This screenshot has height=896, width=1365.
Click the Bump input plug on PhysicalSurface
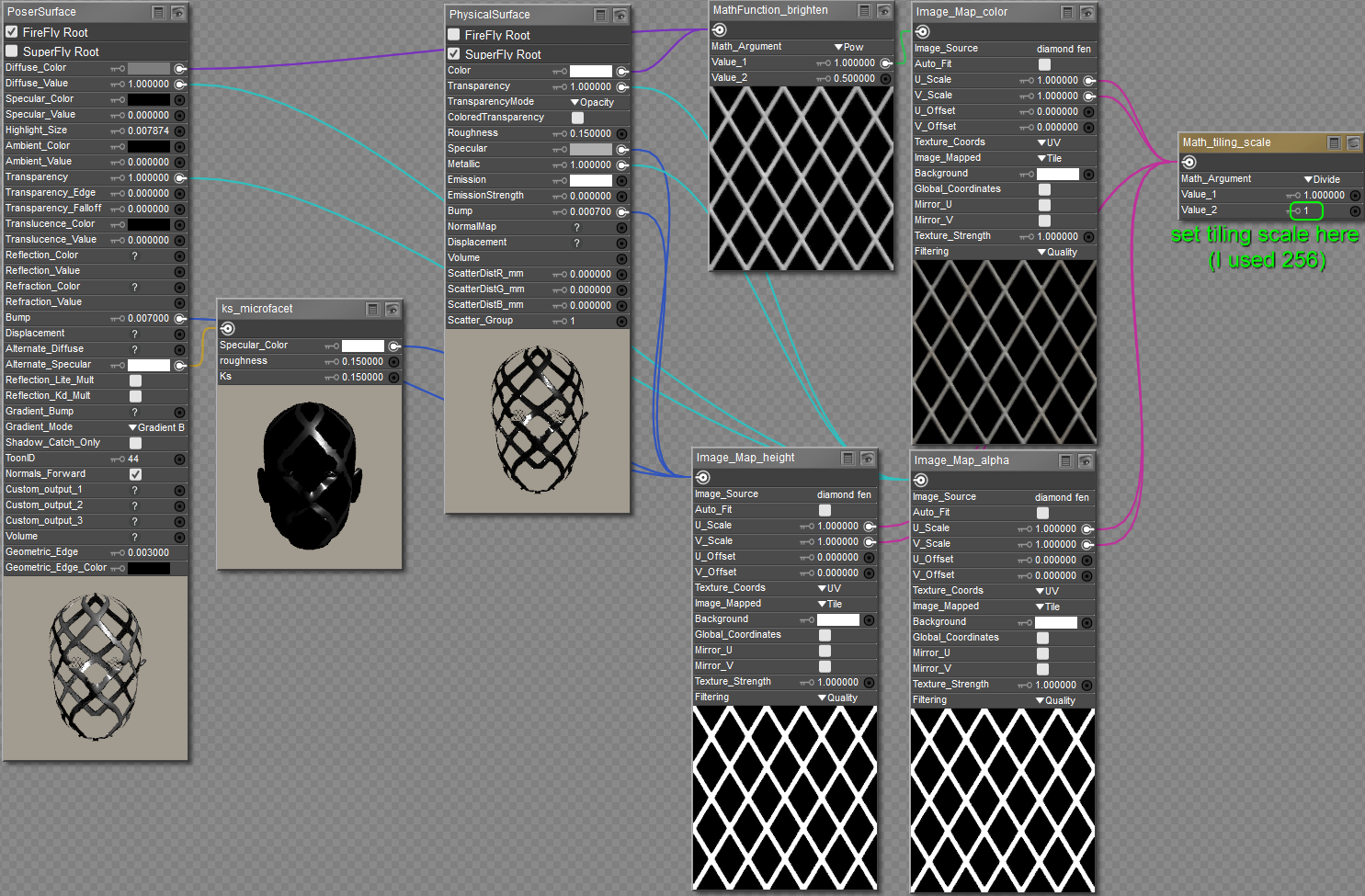tap(622, 212)
